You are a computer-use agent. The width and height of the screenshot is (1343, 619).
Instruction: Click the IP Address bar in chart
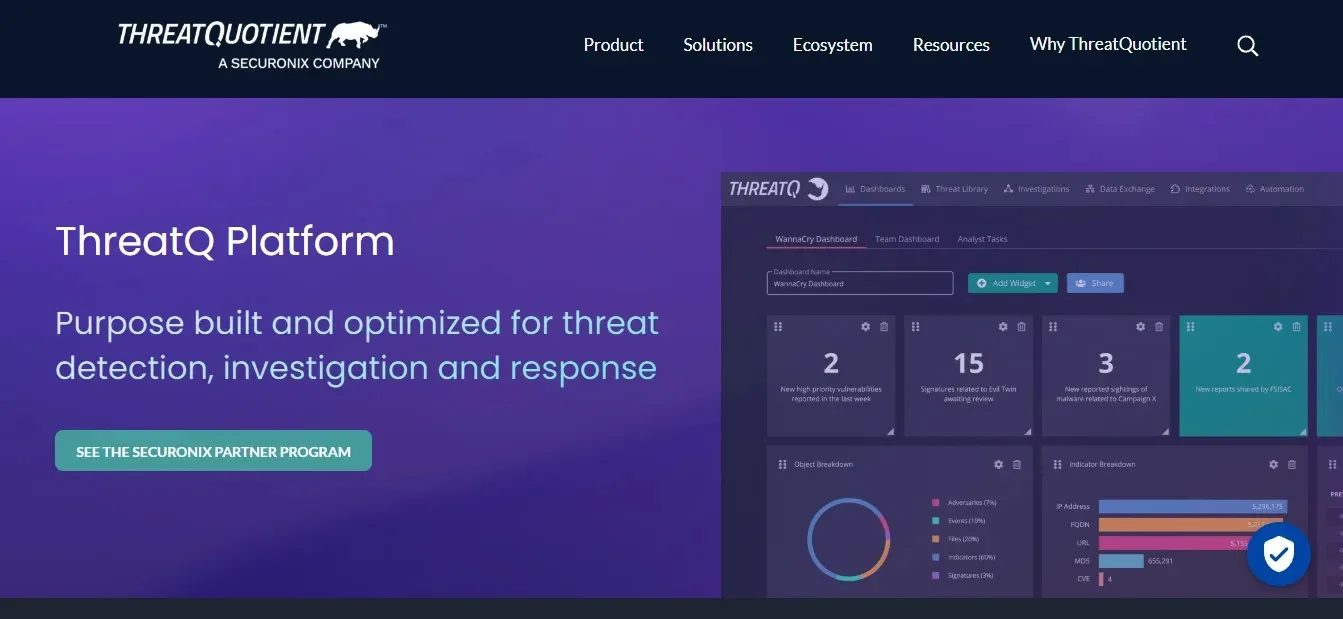[1192, 507]
